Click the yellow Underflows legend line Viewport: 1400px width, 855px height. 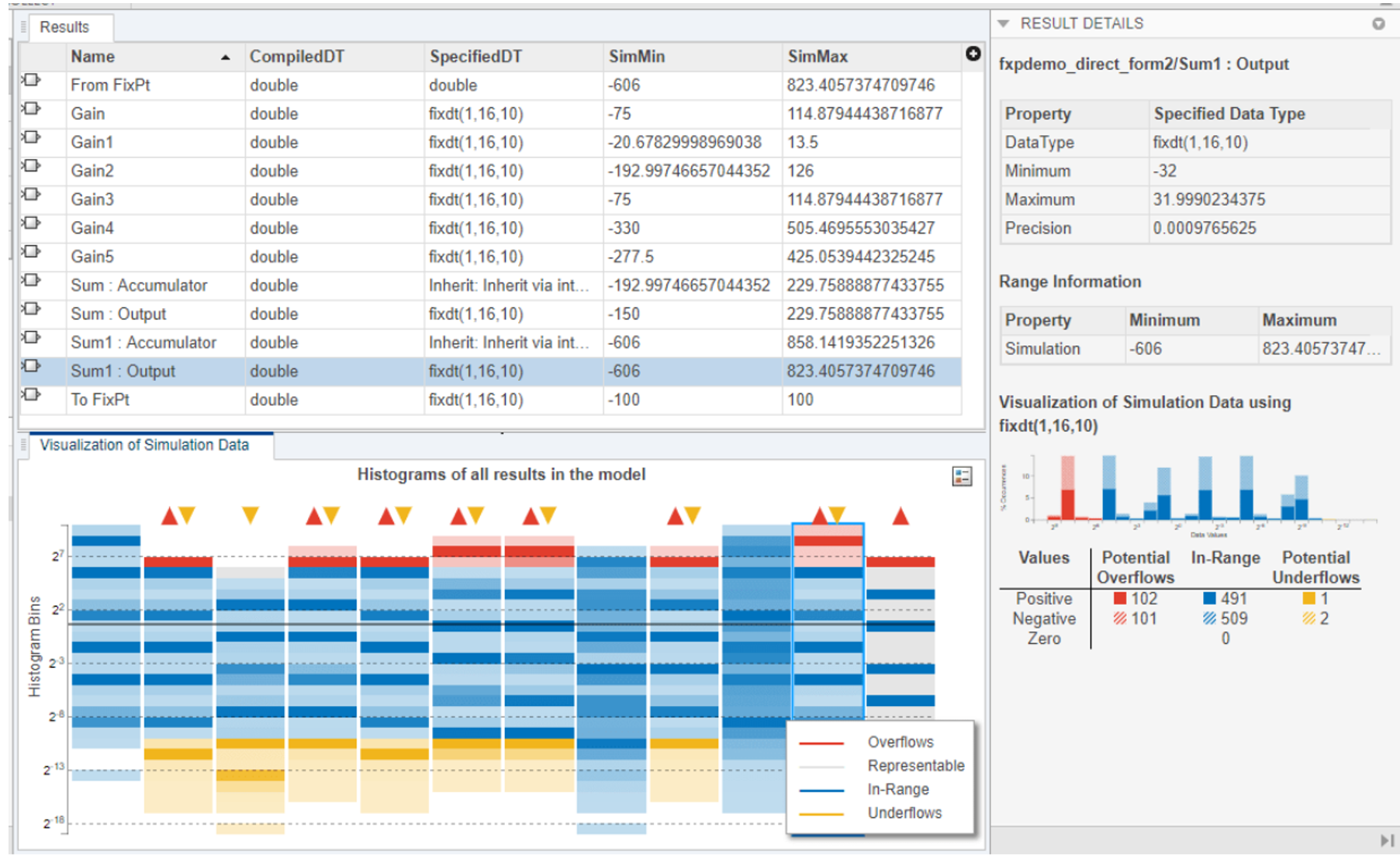[821, 814]
